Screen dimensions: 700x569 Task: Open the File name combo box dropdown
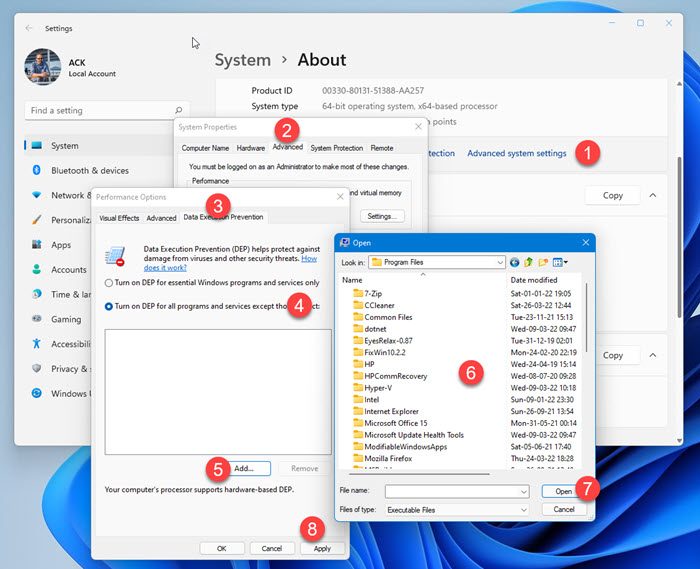click(523, 492)
